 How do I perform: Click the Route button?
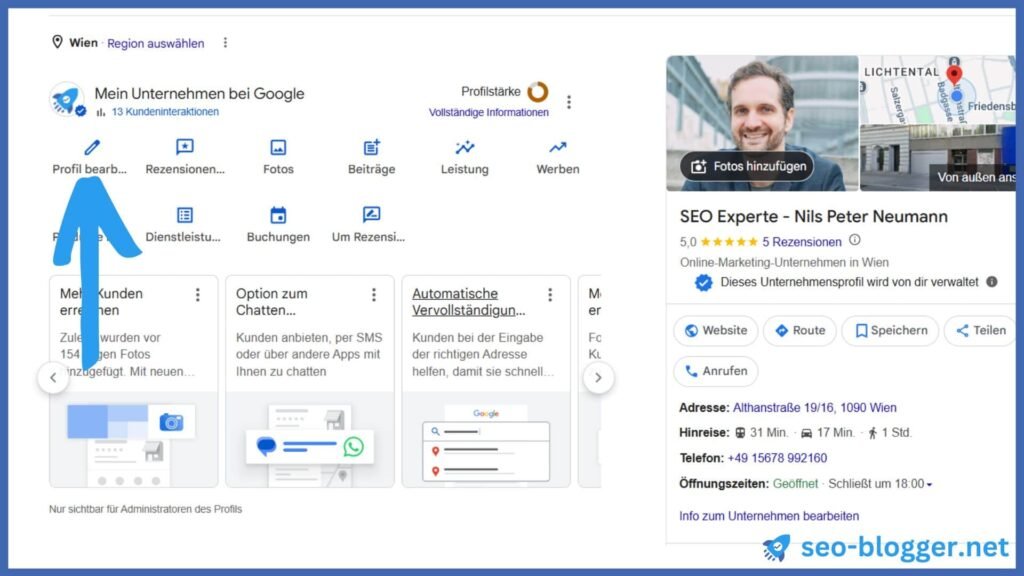(x=800, y=330)
